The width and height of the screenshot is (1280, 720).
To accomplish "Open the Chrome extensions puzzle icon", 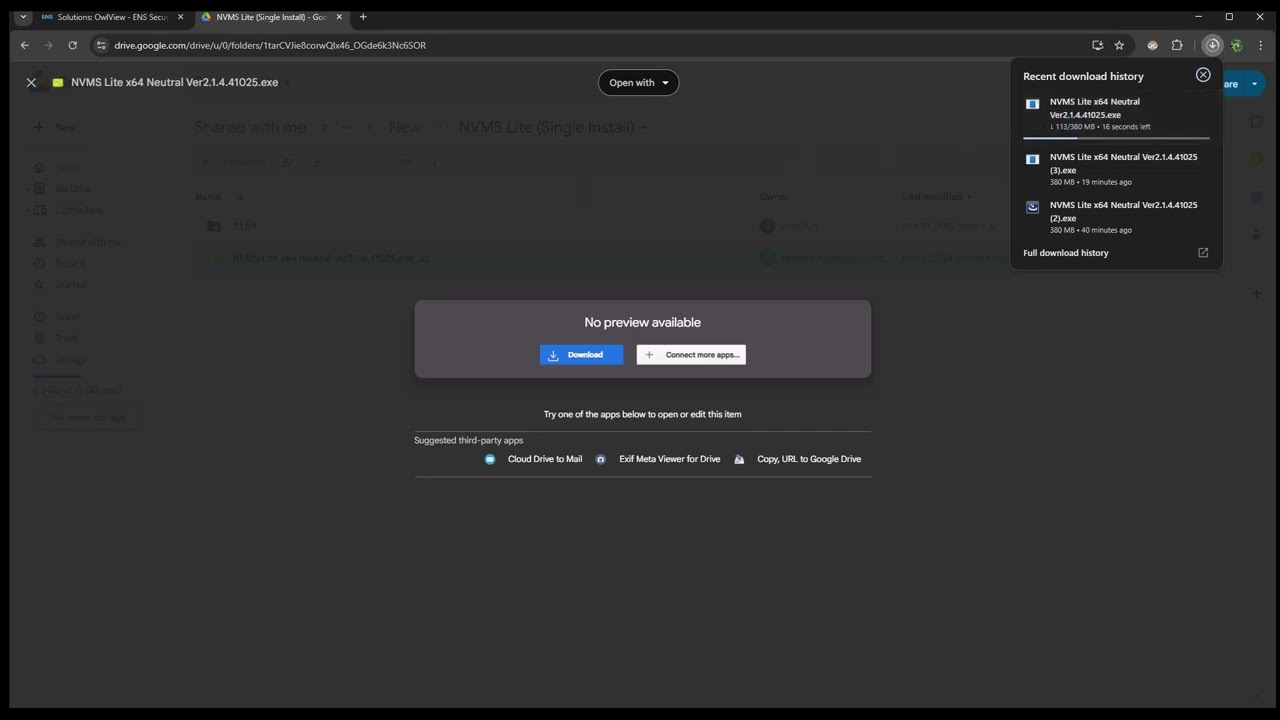I will [x=1177, y=45].
